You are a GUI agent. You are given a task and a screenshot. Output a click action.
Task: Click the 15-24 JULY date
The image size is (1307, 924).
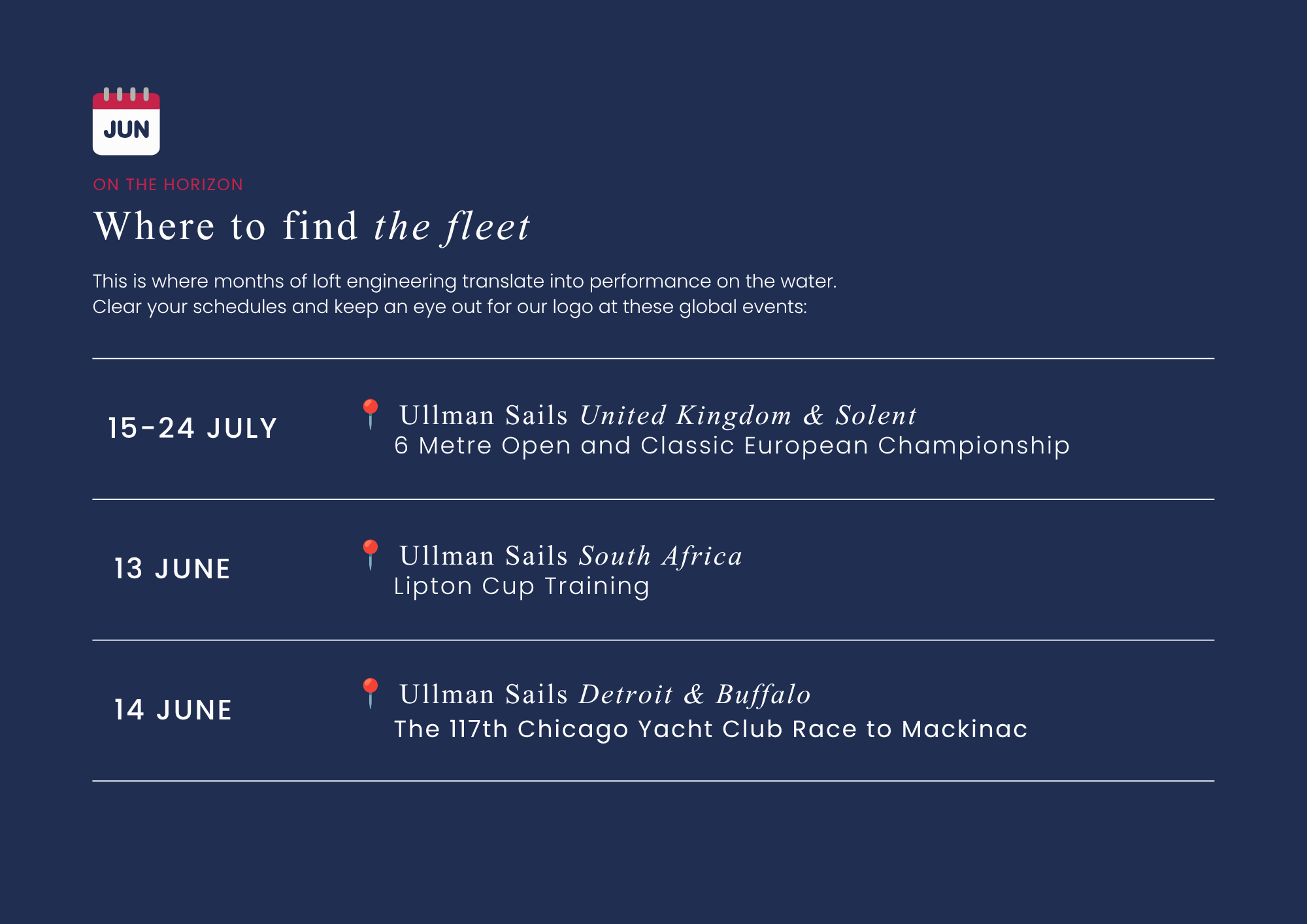coord(193,429)
